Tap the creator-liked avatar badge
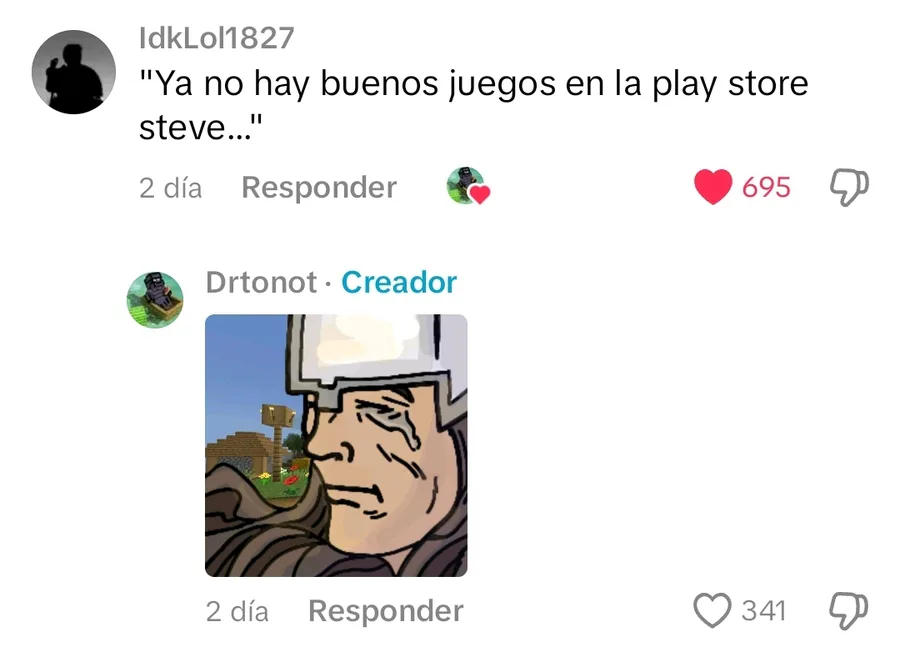 pos(467,186)
